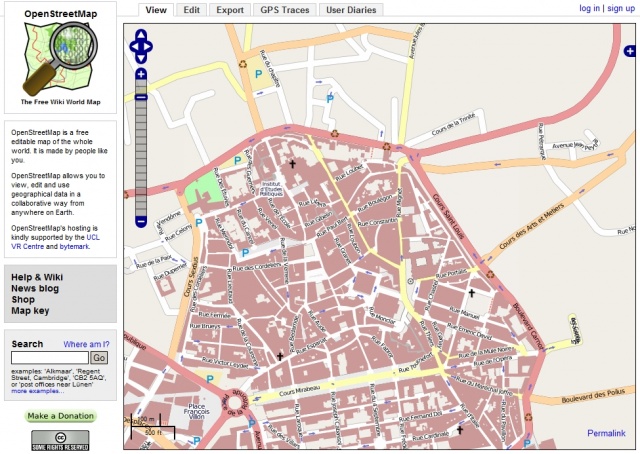Click the Cours Saint Louis label

click(448, 217)
